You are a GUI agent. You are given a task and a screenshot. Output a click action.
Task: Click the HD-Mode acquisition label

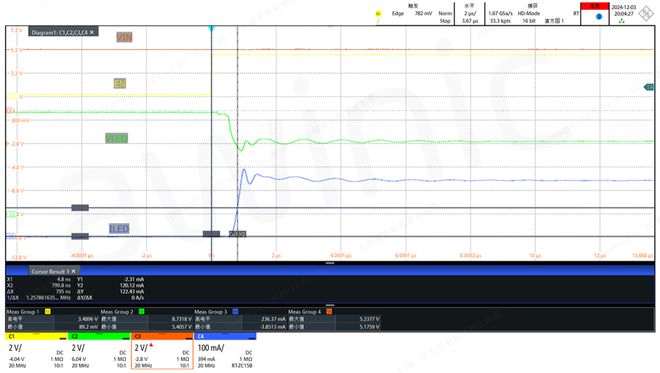pyautogui.click(x=528, y=13)
